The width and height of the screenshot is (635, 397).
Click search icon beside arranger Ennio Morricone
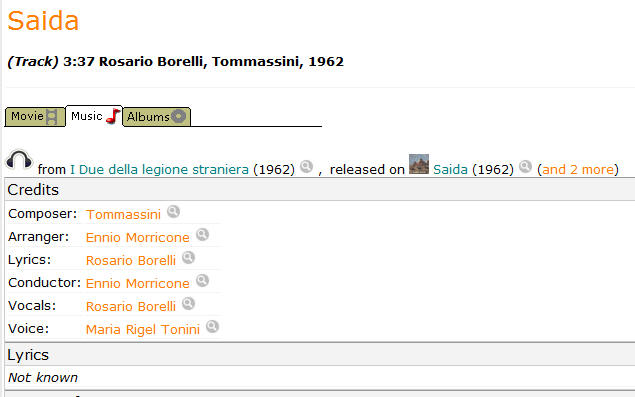coord(202,235)
